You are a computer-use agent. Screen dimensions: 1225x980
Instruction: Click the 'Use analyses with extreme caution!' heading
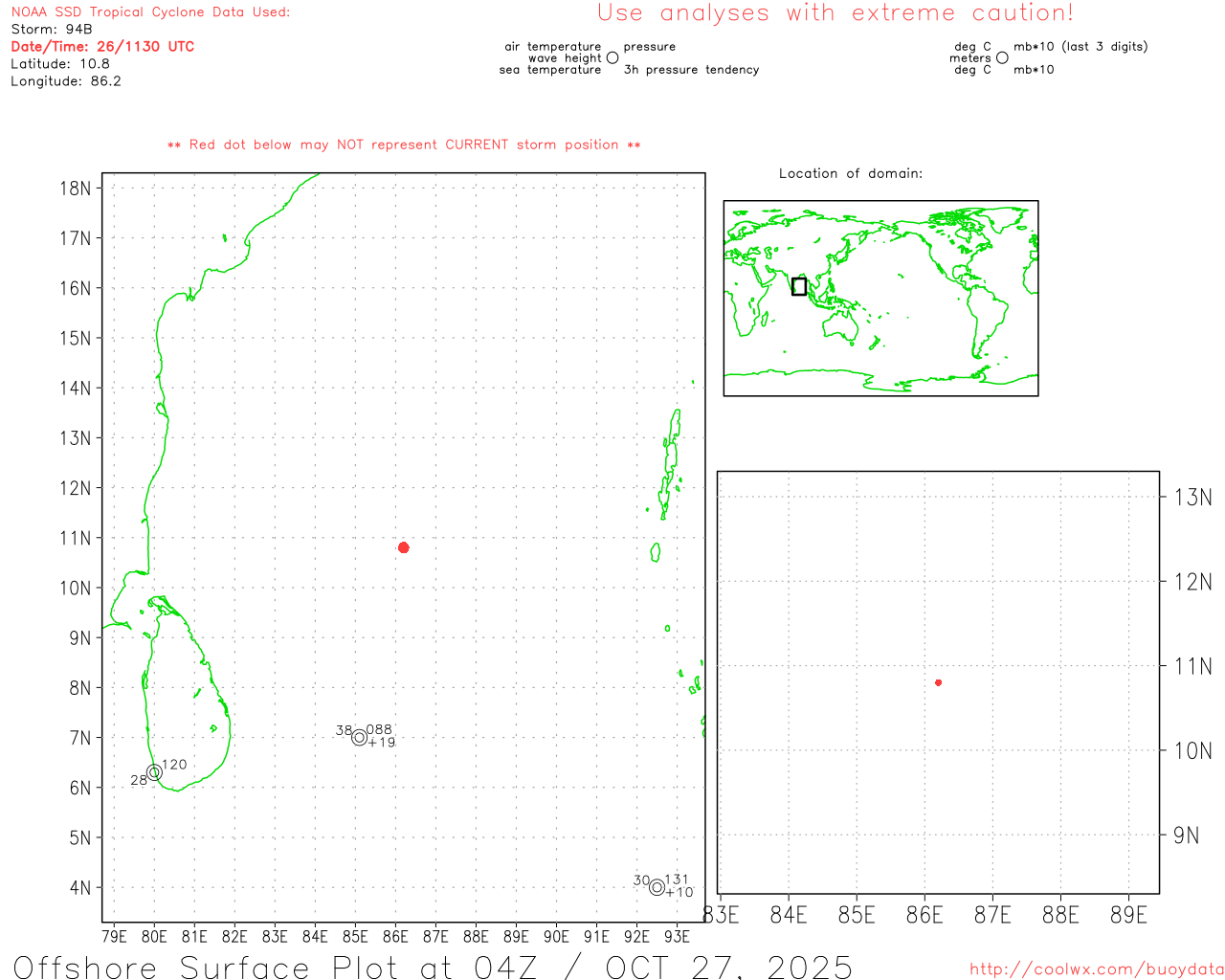835,13
